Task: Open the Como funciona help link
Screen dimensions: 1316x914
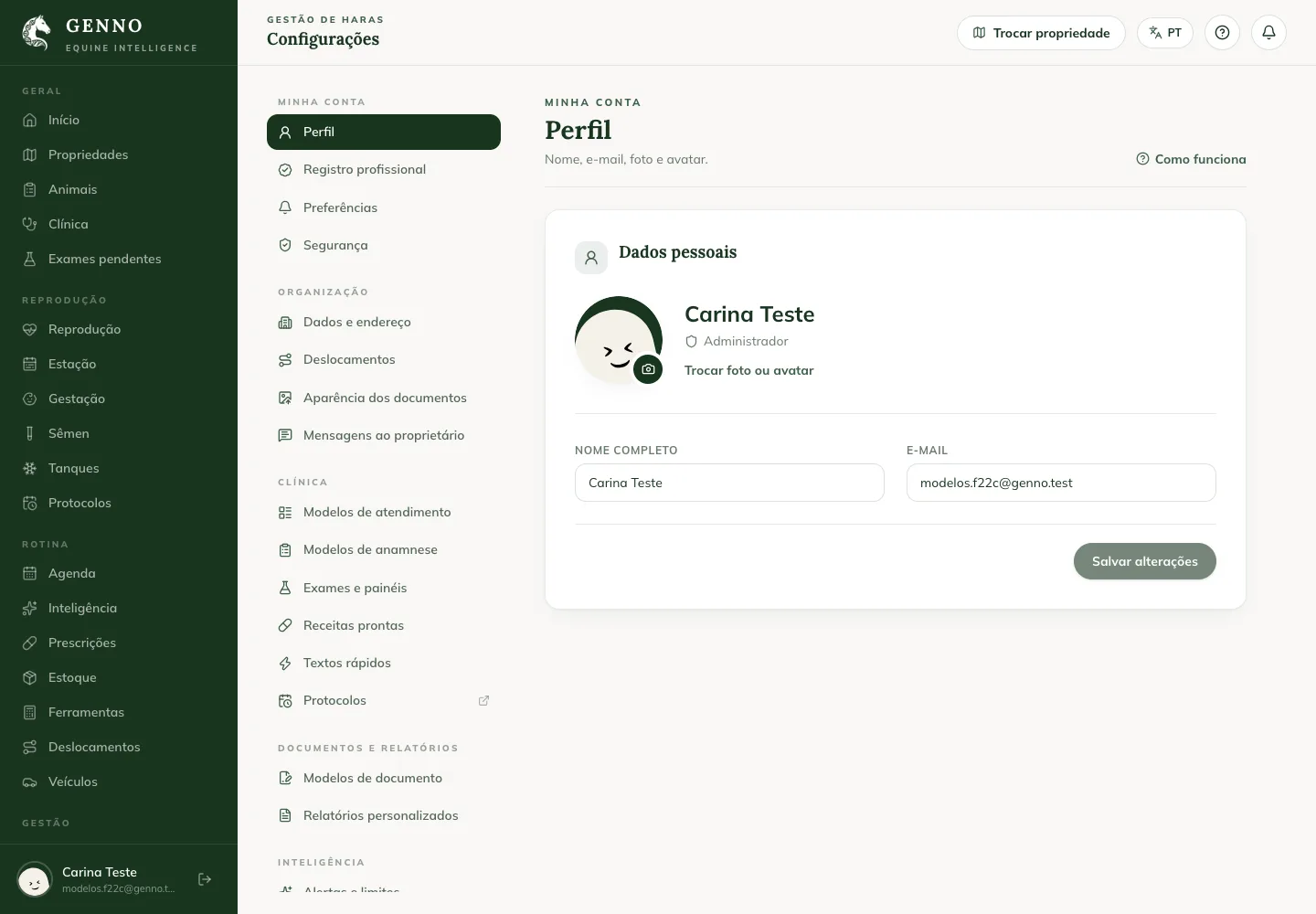Action: tap(1191, 159)
